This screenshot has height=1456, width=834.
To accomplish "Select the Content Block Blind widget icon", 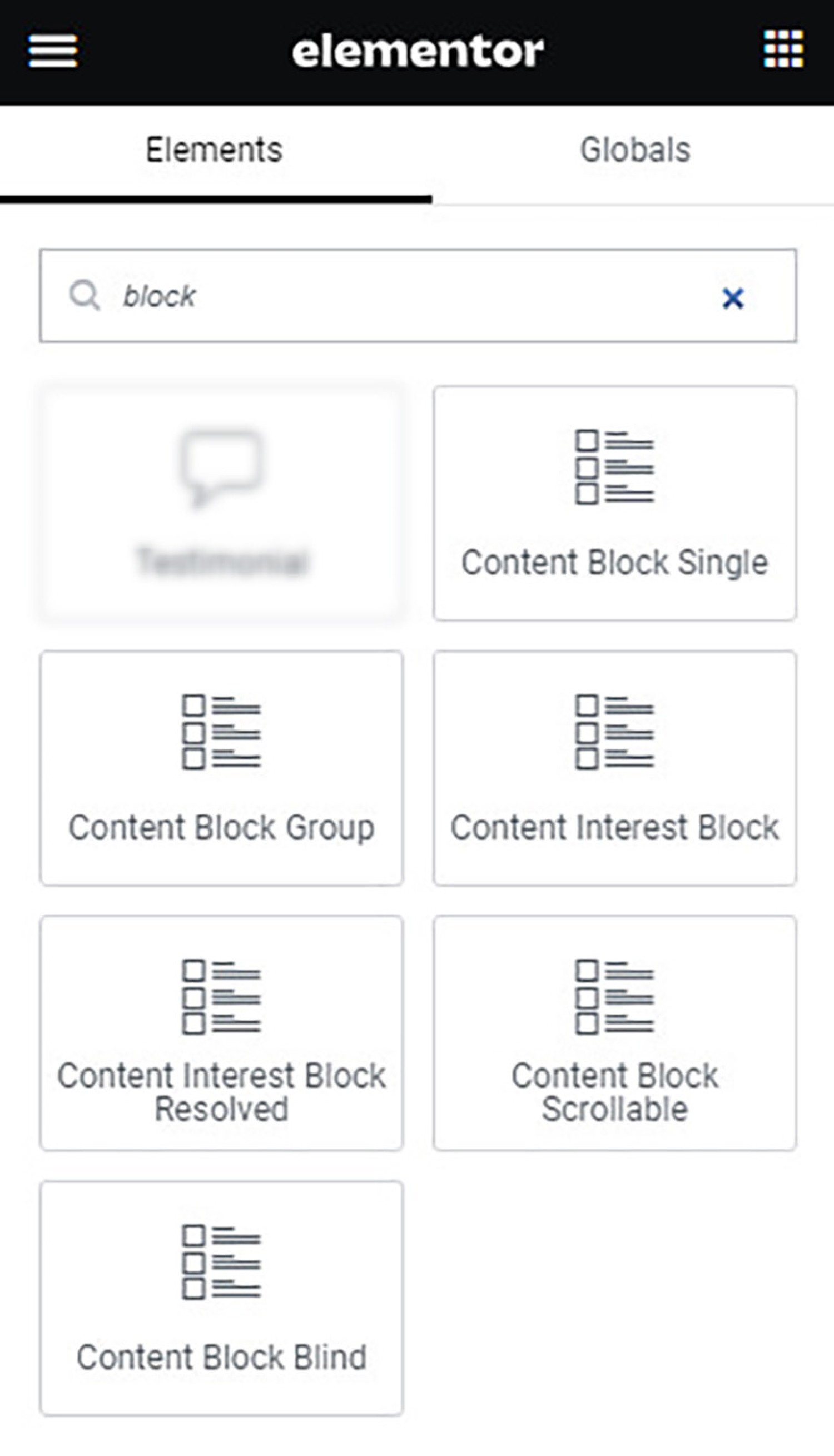I will tap(221, 1262).
